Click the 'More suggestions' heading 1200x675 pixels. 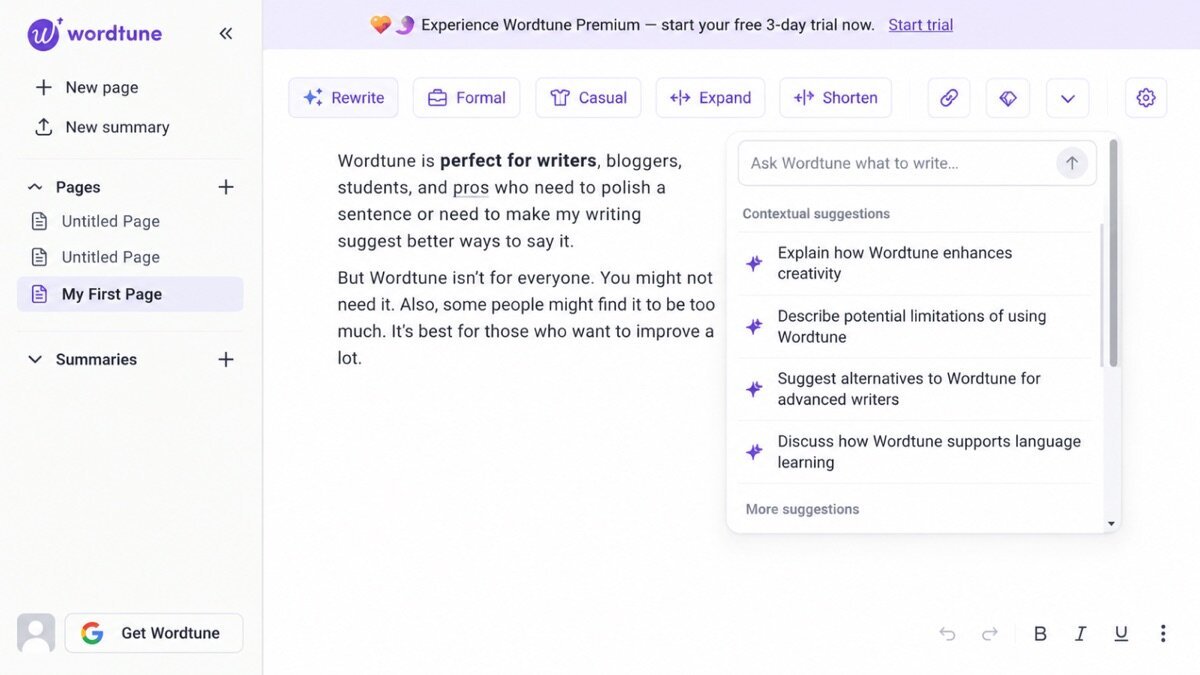coord(802,509)
